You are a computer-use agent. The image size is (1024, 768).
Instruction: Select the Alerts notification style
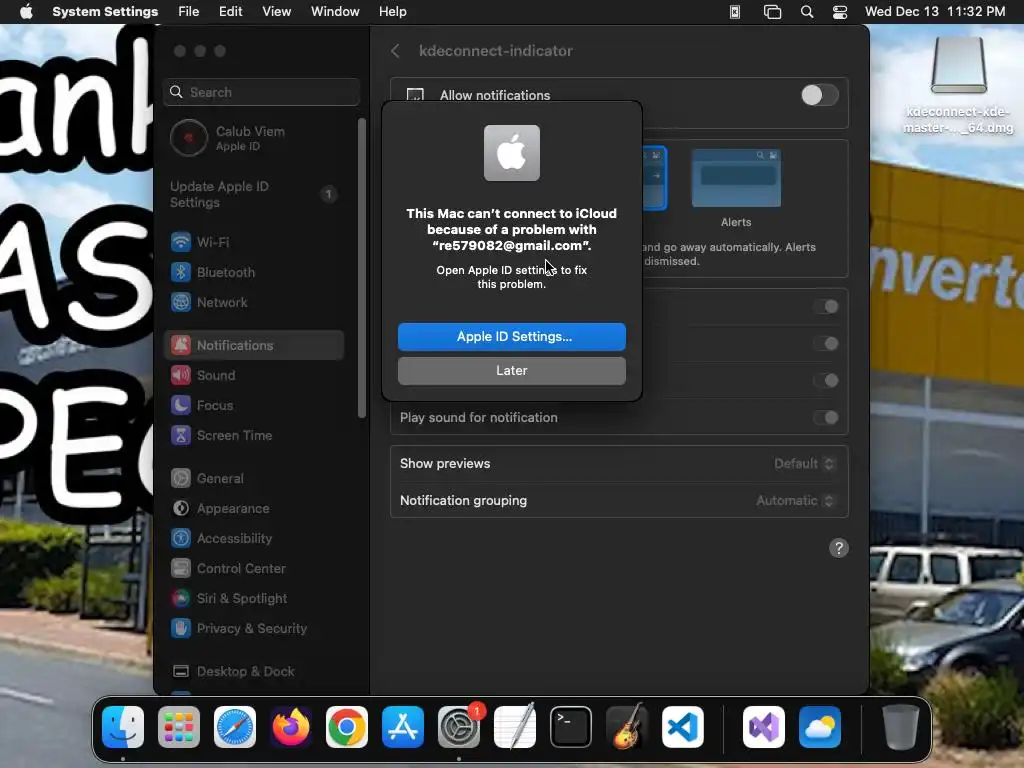click(736, 188)
